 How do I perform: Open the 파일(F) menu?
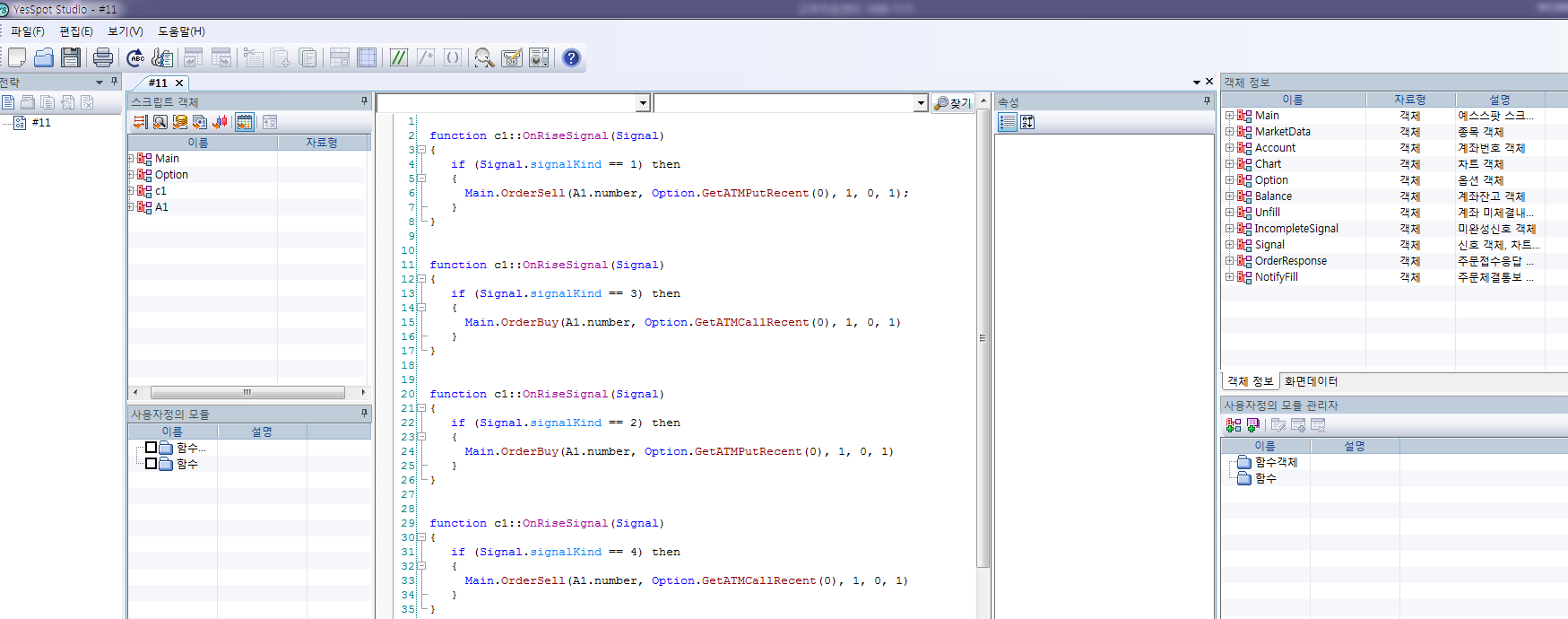pyautogui.click(x=27, y=31)
